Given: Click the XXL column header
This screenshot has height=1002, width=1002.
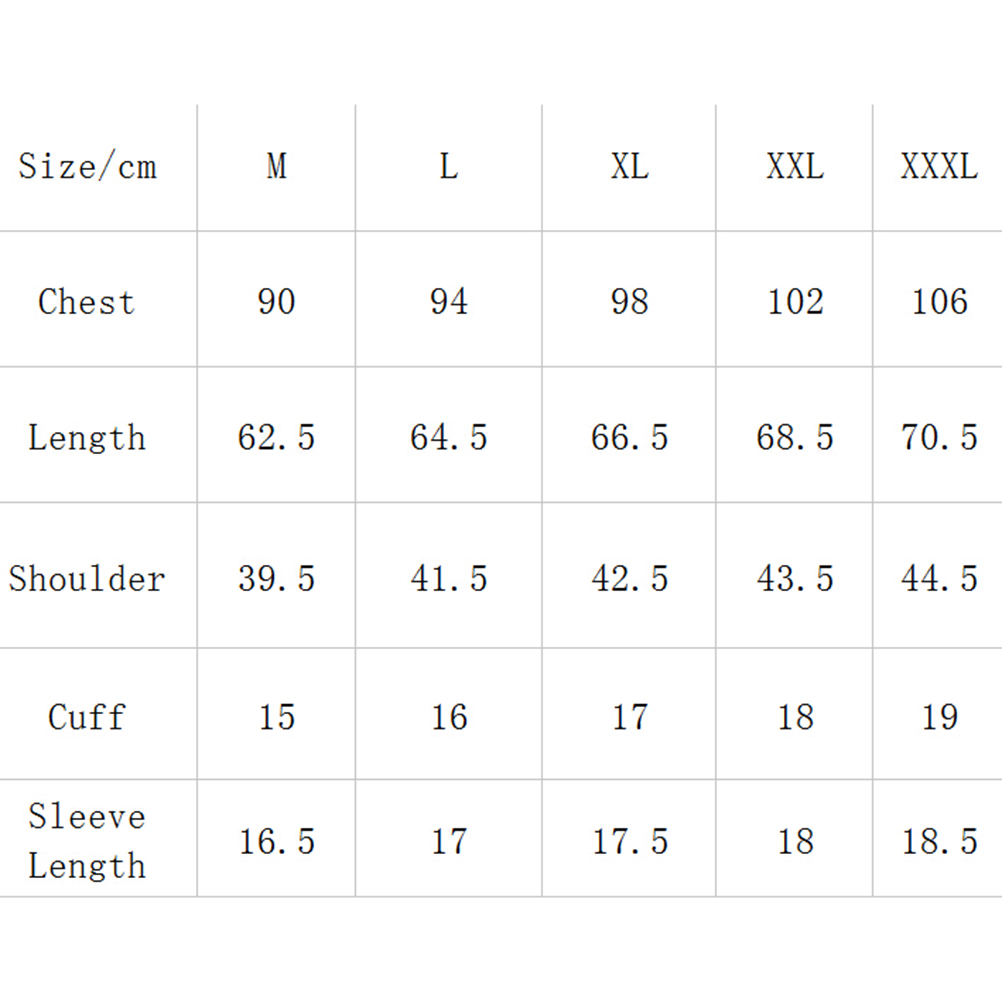Looking at the screenshot, I should pos(795,166).
